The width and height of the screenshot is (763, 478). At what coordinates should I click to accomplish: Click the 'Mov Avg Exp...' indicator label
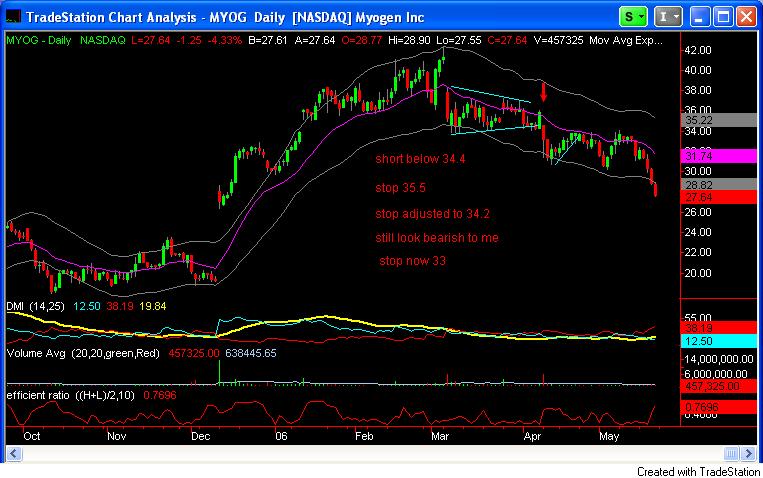[626, 40]
